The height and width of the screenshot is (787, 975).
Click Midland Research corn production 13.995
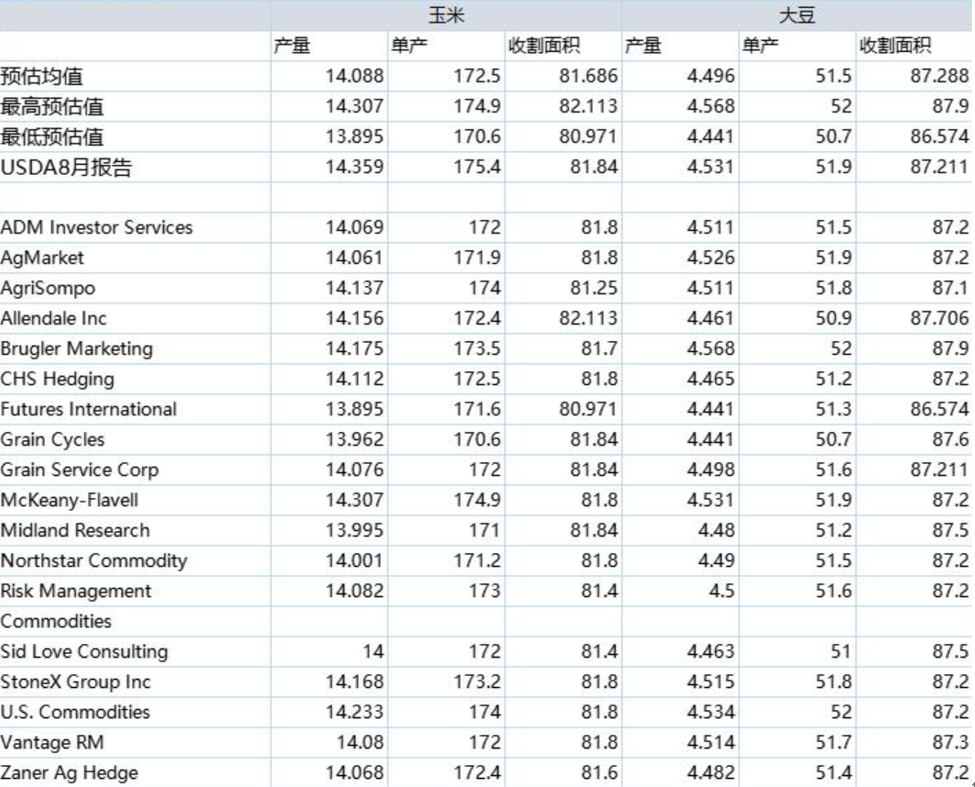[x=354, y=530]
